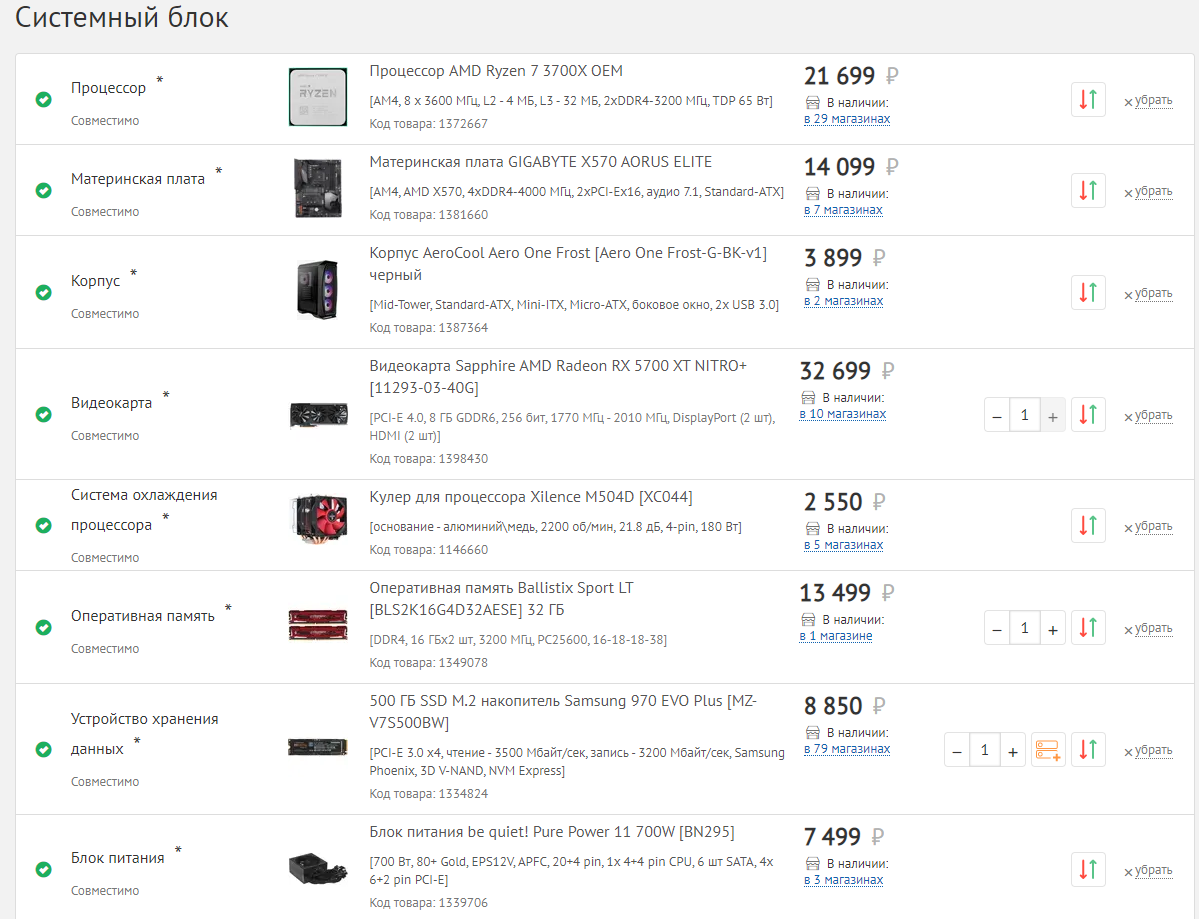Screen dimensions: 1199x919
Task: Click swap arrows icon for Ballistix Sport memory
Action: click(1088, 627)
